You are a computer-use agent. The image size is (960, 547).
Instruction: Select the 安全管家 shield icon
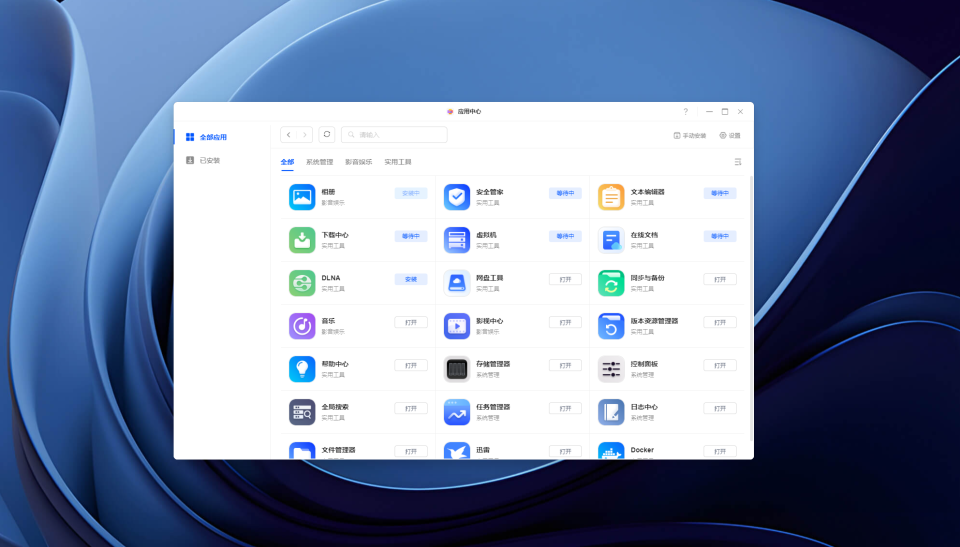point(457,197)
